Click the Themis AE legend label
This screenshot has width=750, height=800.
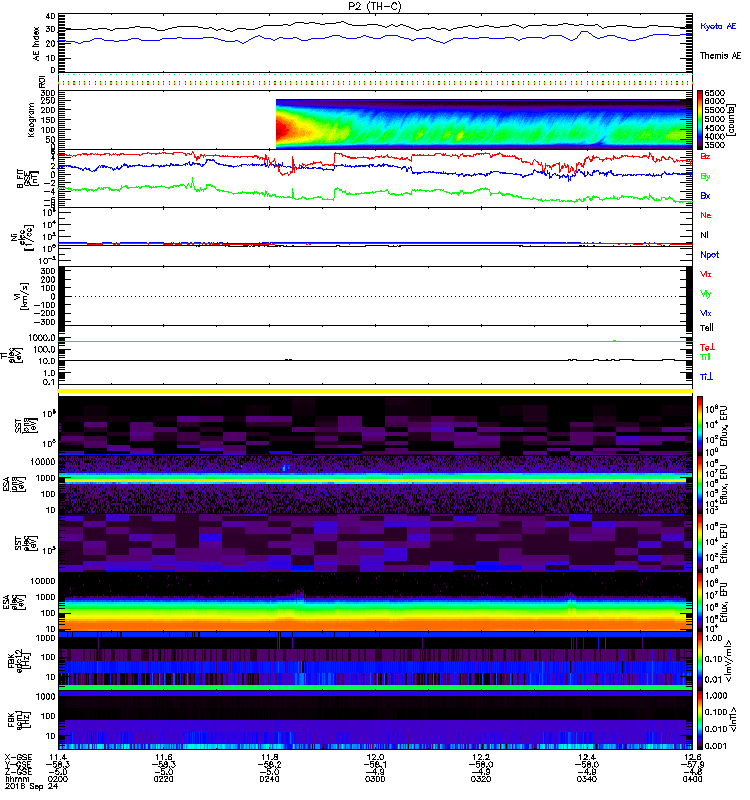[721, 57]
